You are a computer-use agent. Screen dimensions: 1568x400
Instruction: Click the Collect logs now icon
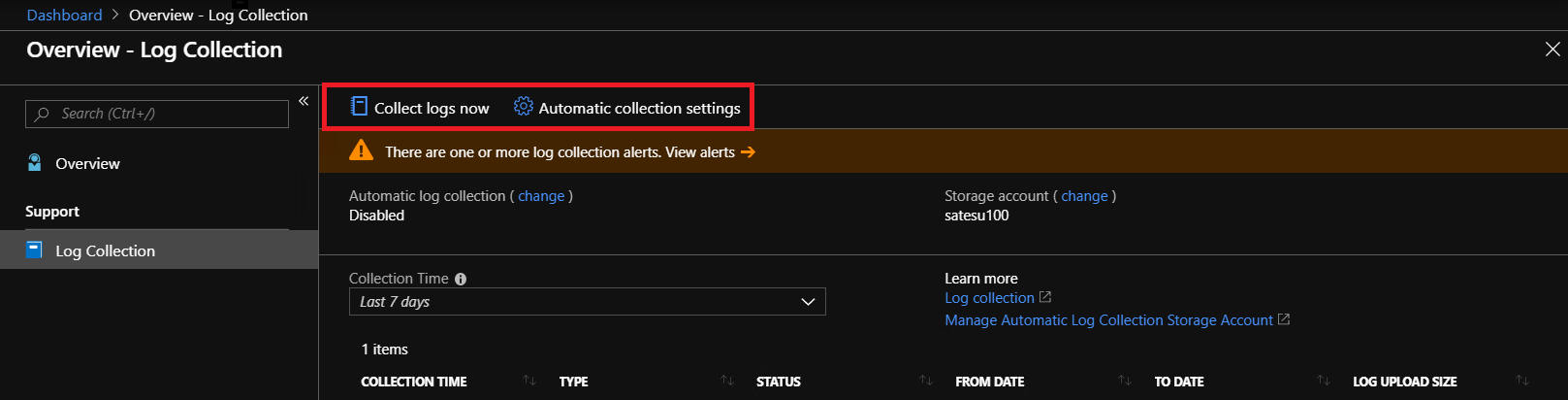click(359, 107)
